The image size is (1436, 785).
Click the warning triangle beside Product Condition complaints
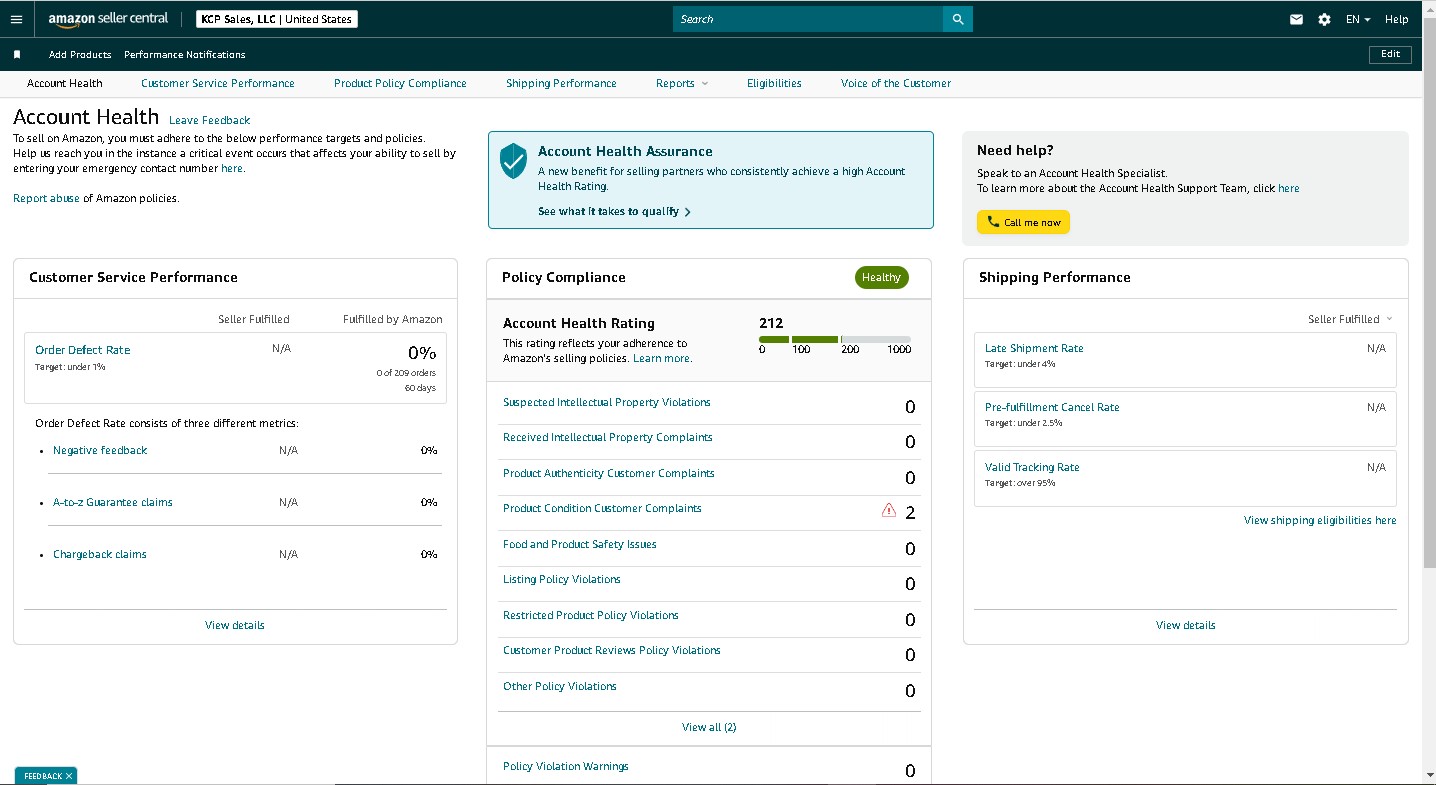pos(889,510)
